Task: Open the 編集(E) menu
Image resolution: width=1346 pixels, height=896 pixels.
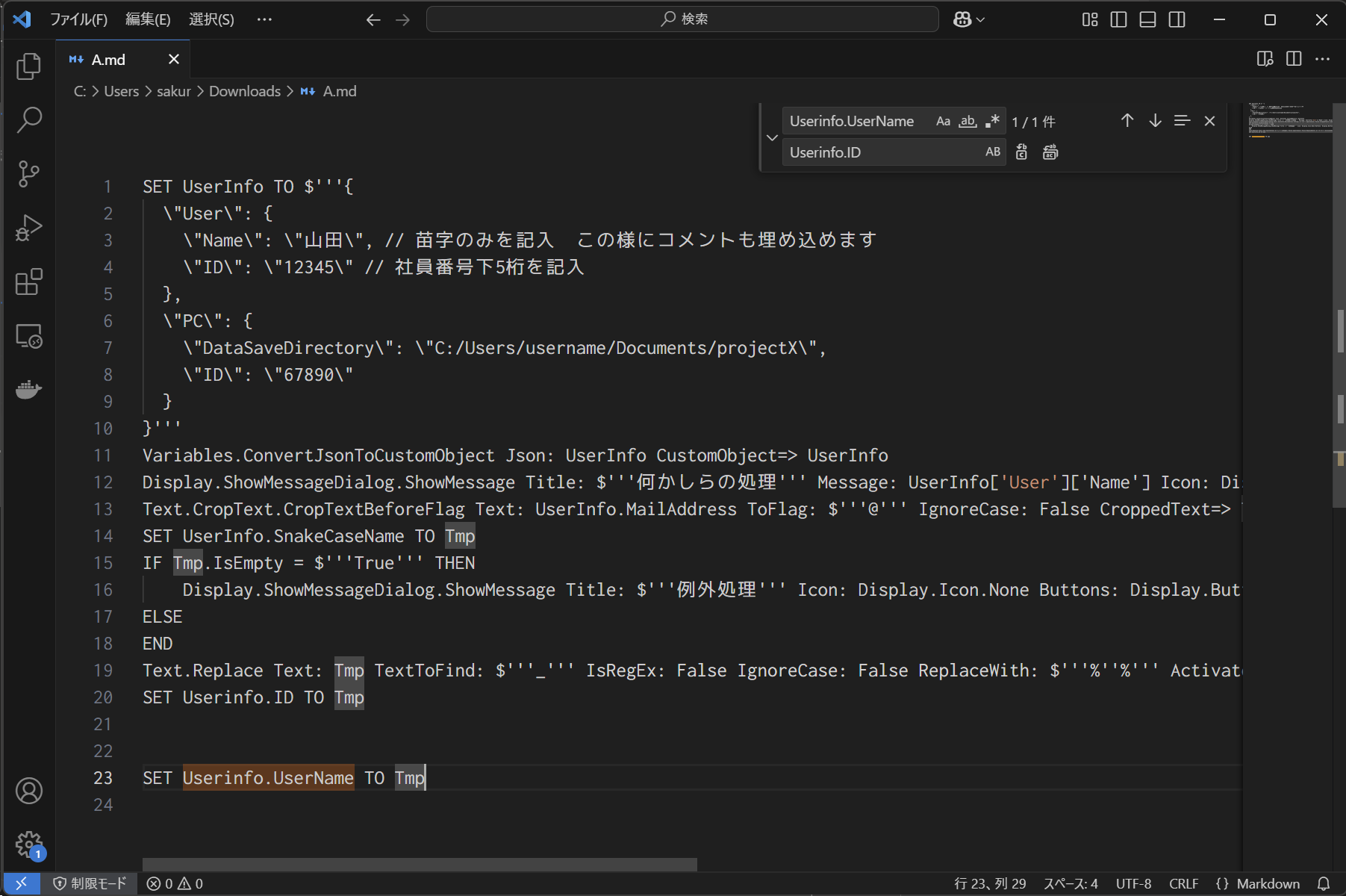Action: [x=148, y=19]
